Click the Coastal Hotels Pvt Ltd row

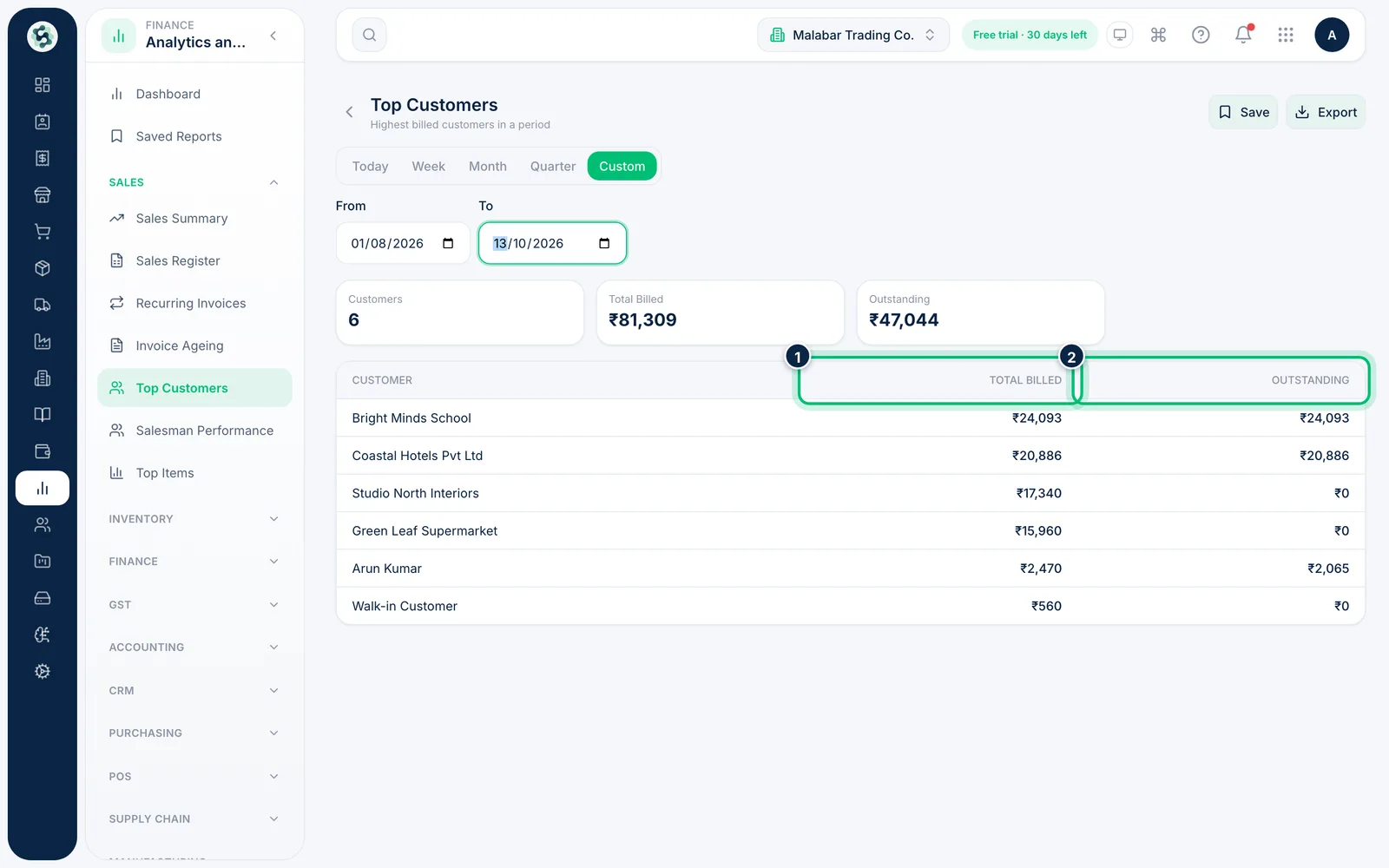pos(851,456)
